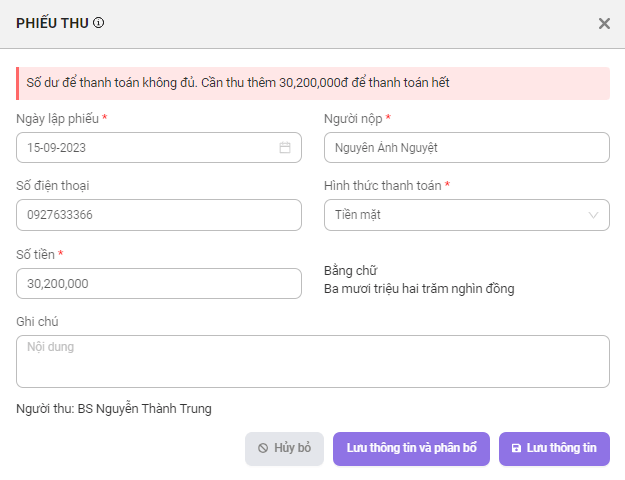Click the Số tiền amount field

coord(159,283)
